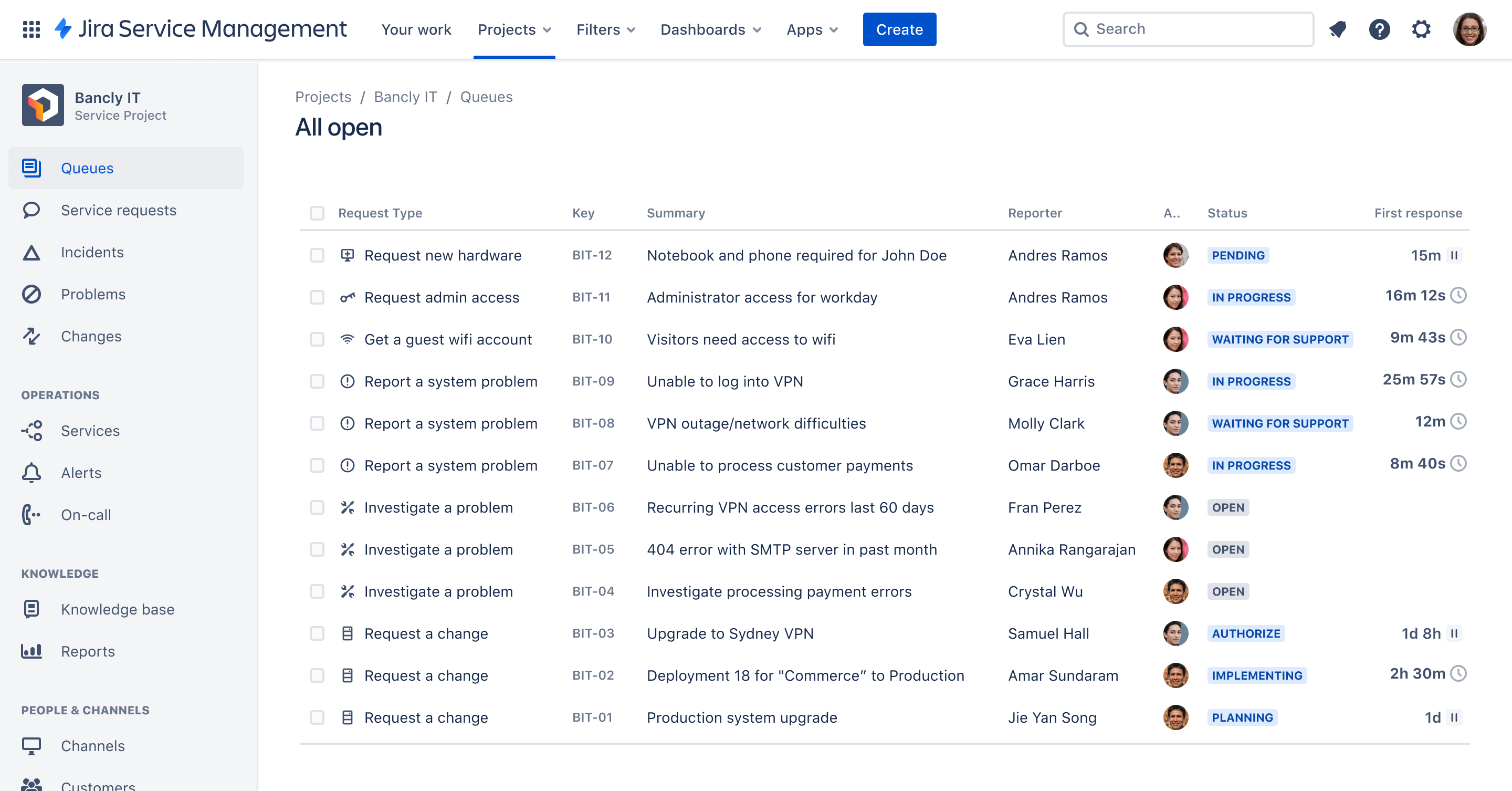
Task: Click the Channels link in sidebar
Action: click(93, 746)
